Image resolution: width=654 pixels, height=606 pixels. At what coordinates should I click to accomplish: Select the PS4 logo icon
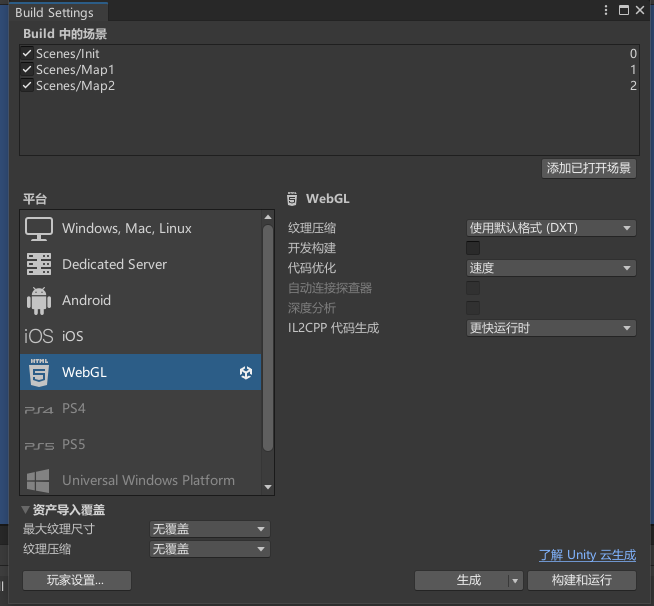pos(39,410)
